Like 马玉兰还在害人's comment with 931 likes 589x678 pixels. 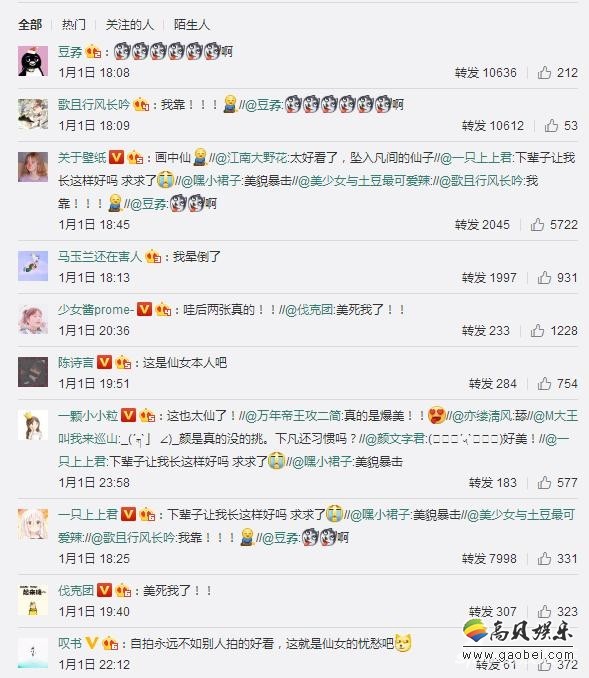[544, 278]
